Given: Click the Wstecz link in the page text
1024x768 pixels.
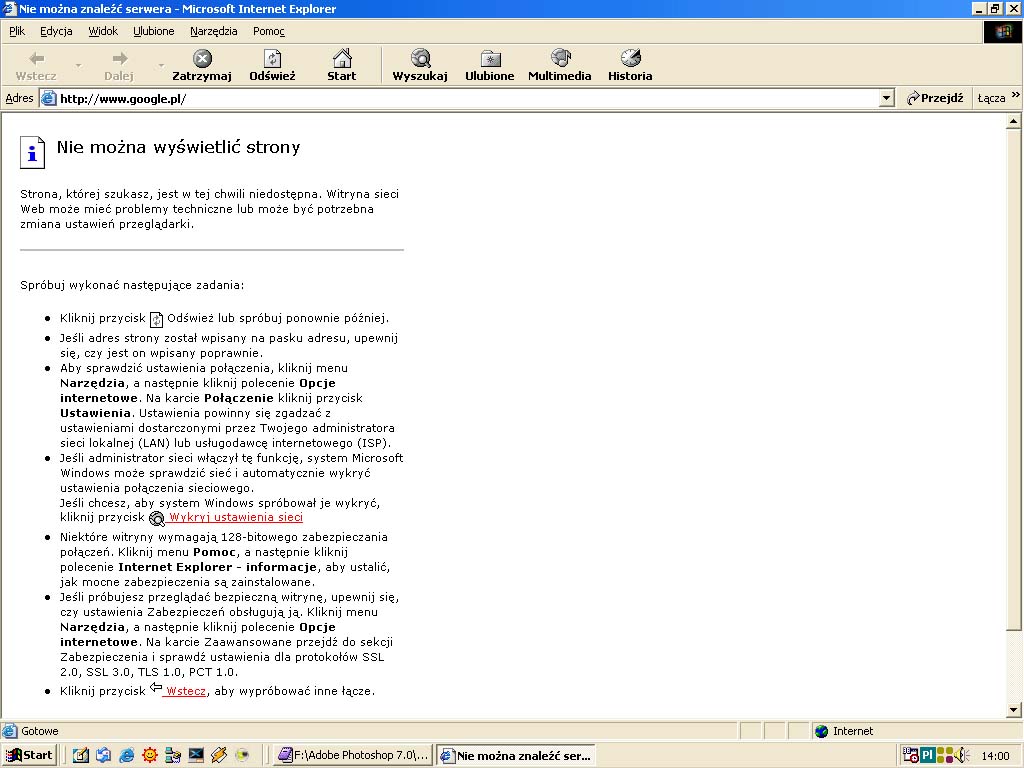Looking at the screenshot, I should pyautogui.click(x=185, y=691).
